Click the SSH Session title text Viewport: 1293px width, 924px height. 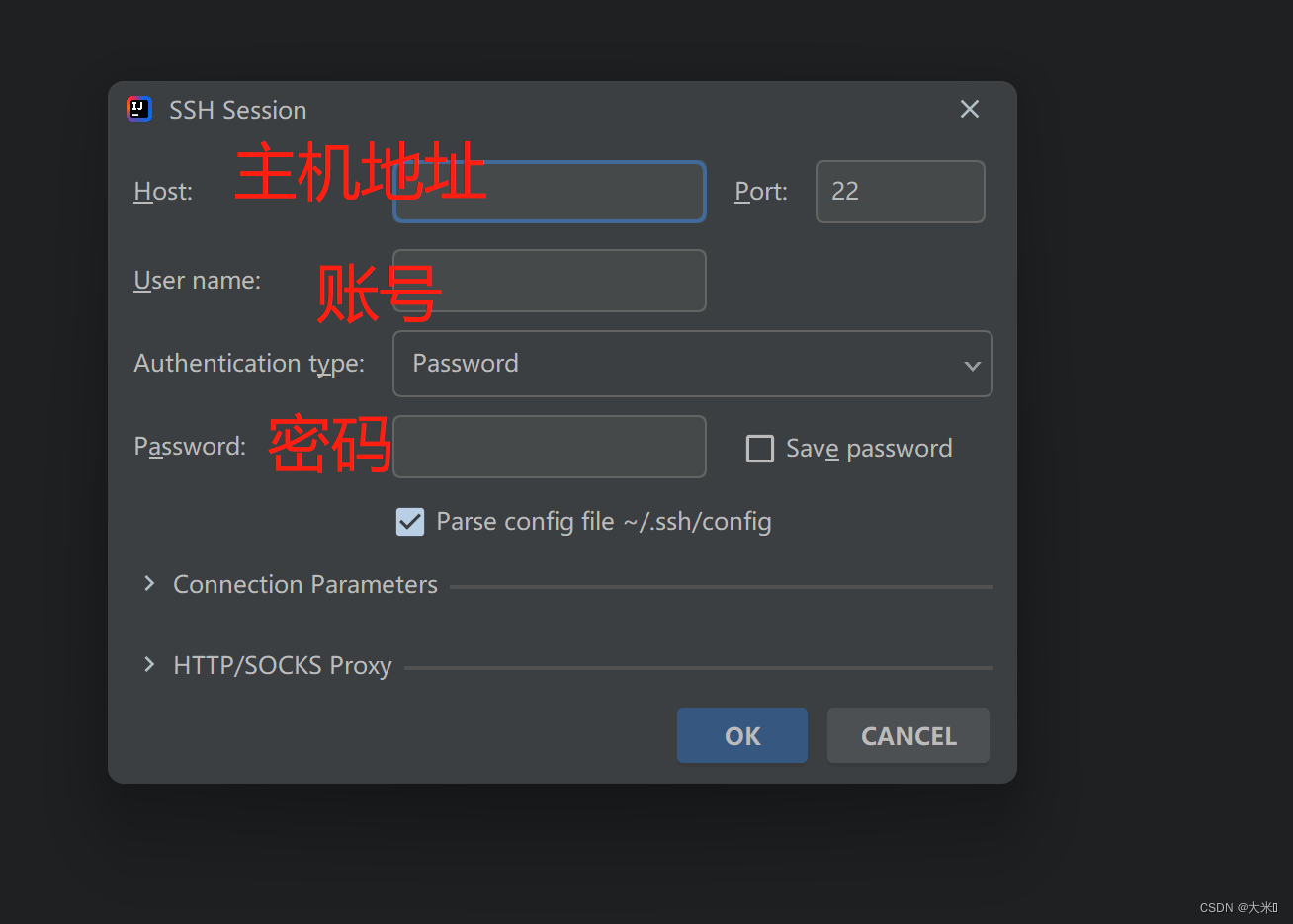point(237,110)
